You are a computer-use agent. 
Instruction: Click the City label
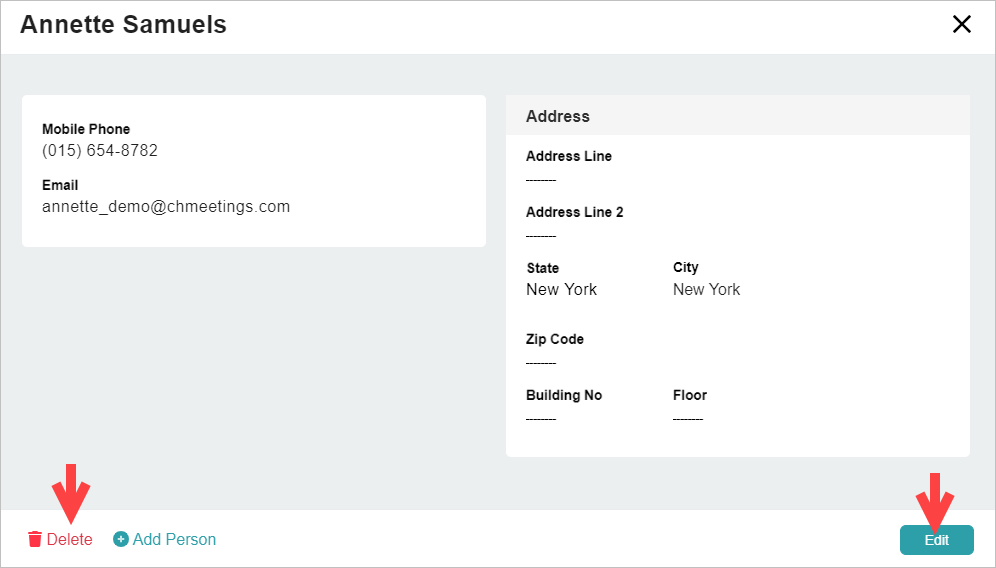click(686, 267)
